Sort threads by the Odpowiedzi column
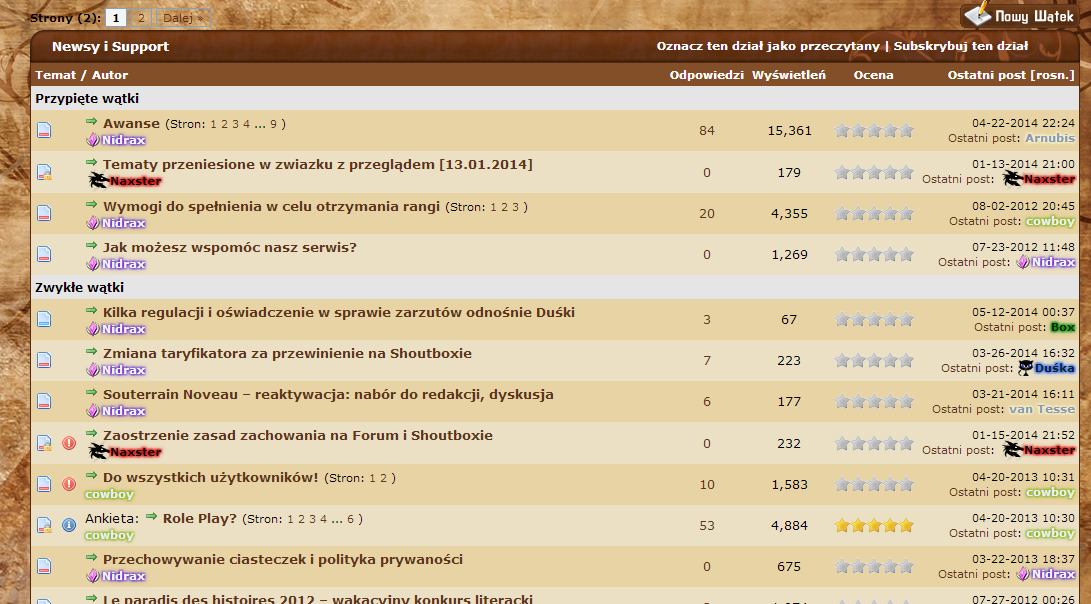 pyautogui.click(x=706, y=75)
